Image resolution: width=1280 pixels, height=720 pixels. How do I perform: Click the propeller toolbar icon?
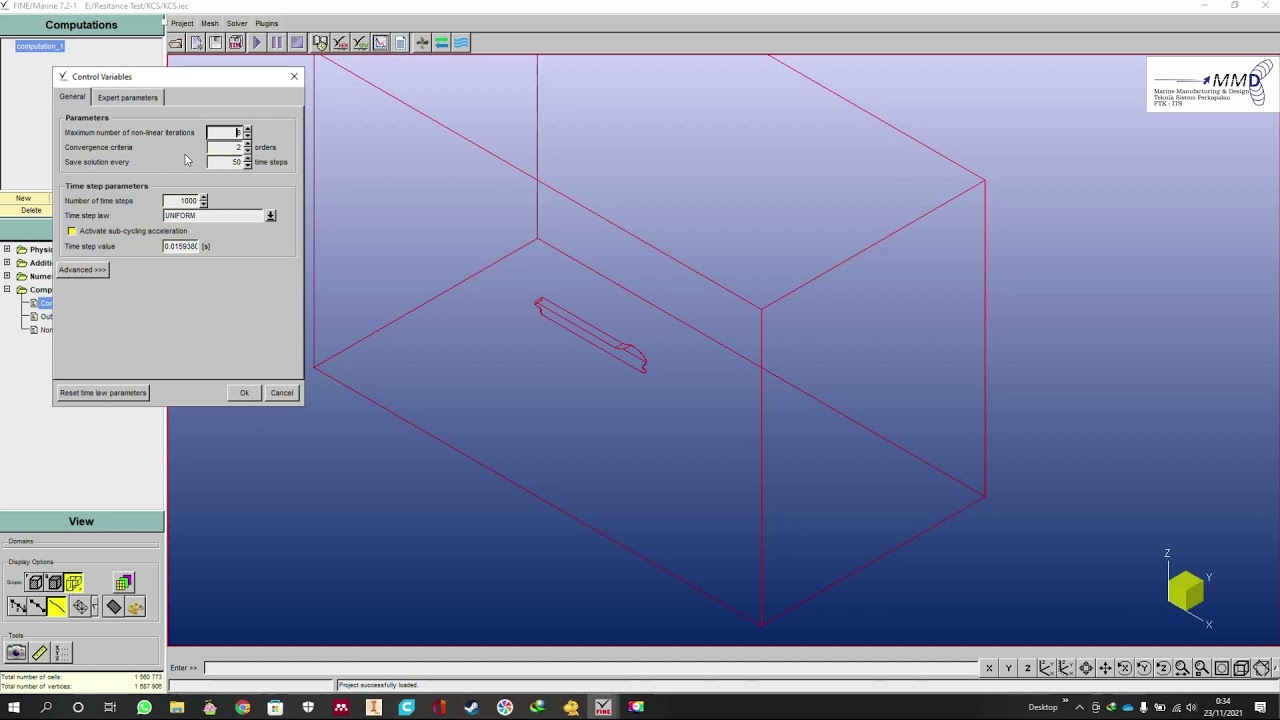point(422,42)
